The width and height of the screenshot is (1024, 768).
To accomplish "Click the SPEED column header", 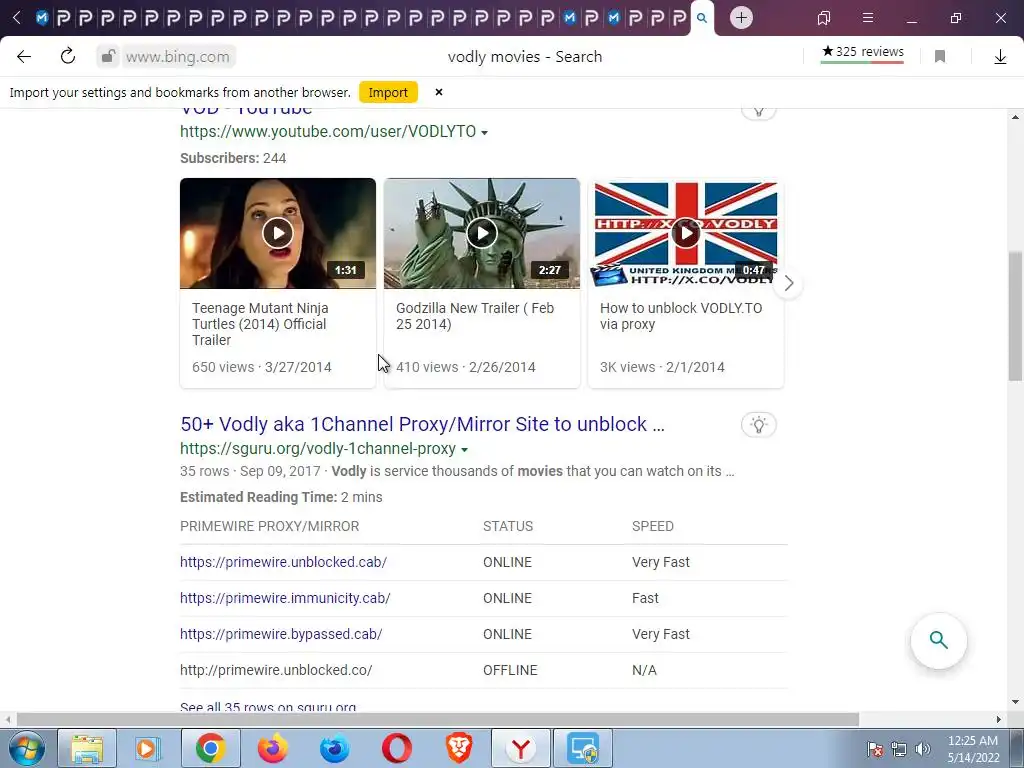I will pos(652,526).
